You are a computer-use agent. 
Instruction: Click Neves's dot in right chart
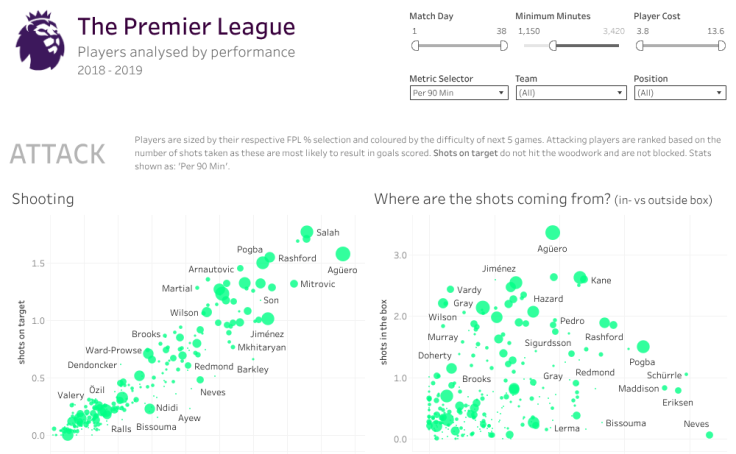point(709,434)
